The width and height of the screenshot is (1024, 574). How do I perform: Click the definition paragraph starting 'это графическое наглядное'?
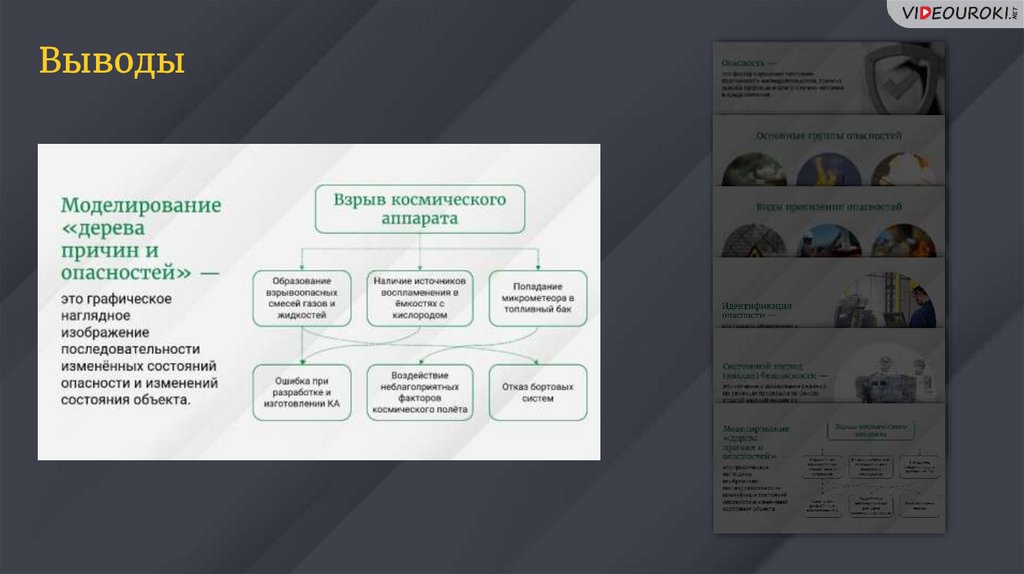point(139,349)
